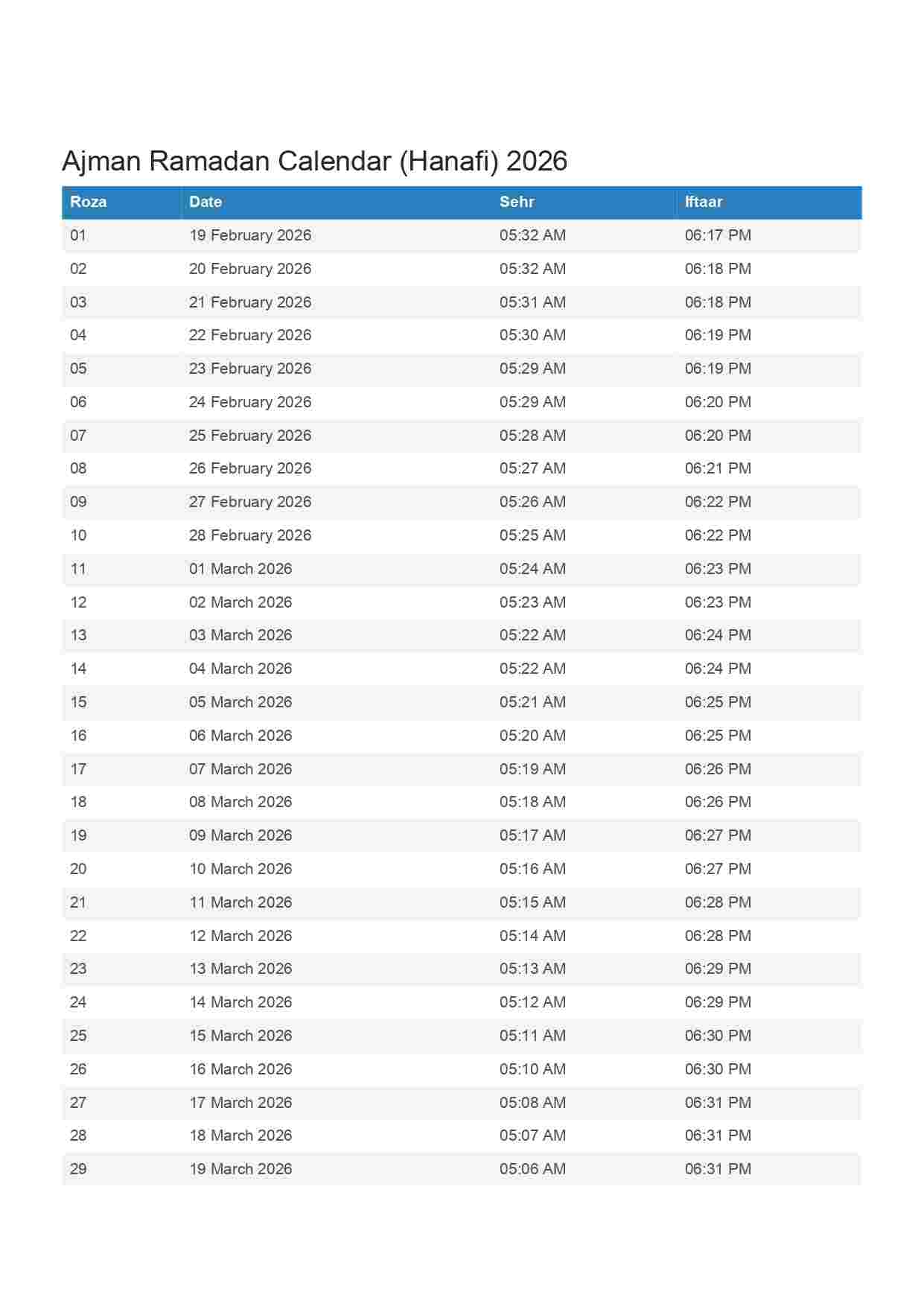This screenshot has height=1306, width=924.
Task: Select the 19 March 2026 date cell
Action: pos(240,1169)
